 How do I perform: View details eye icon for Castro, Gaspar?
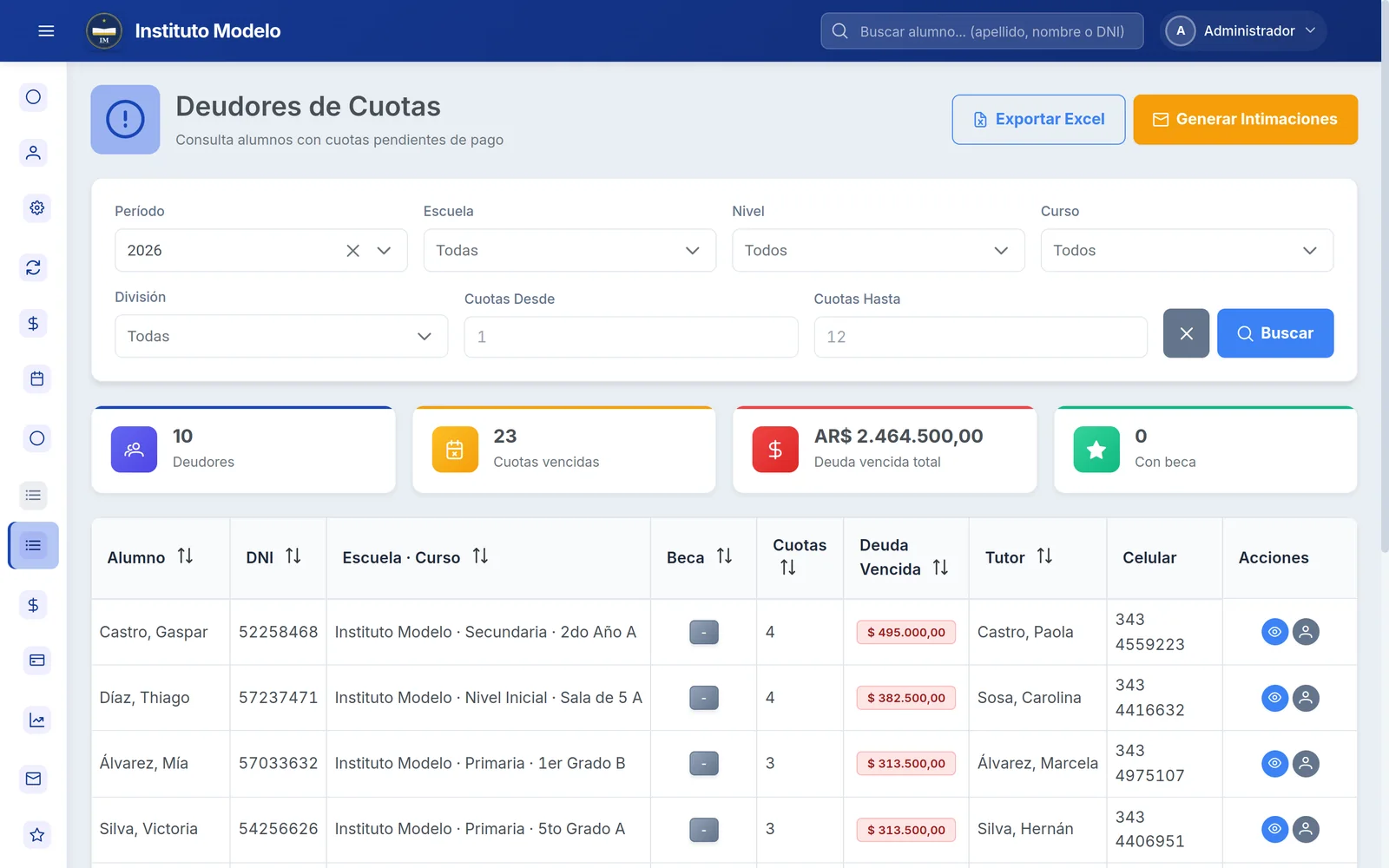pos(1274,632)
